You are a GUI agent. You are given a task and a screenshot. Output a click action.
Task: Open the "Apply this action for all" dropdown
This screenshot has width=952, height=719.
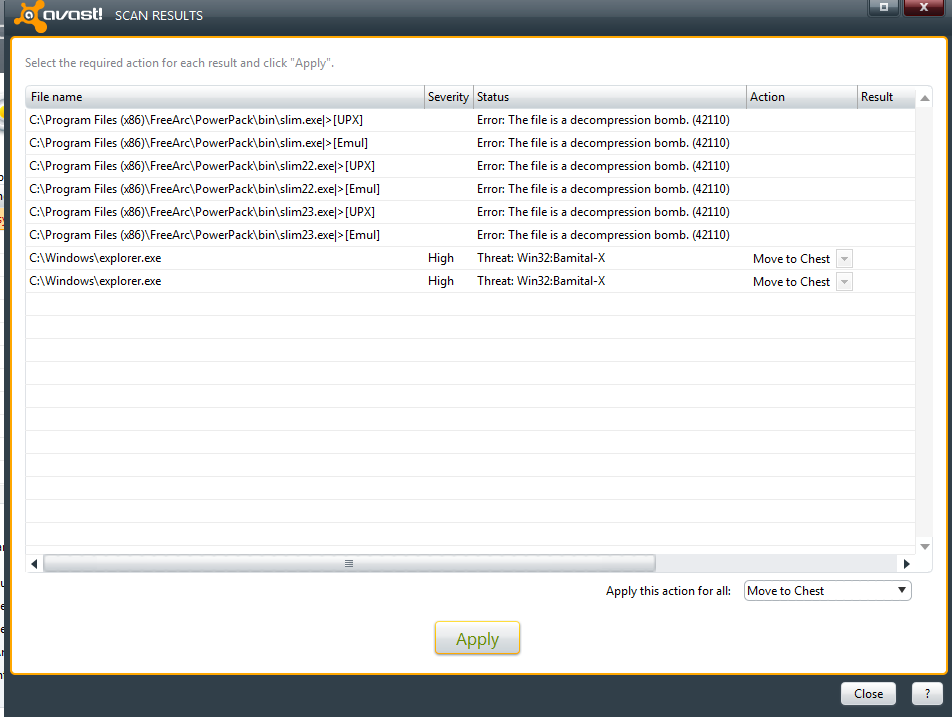click(x=828, y=591)
